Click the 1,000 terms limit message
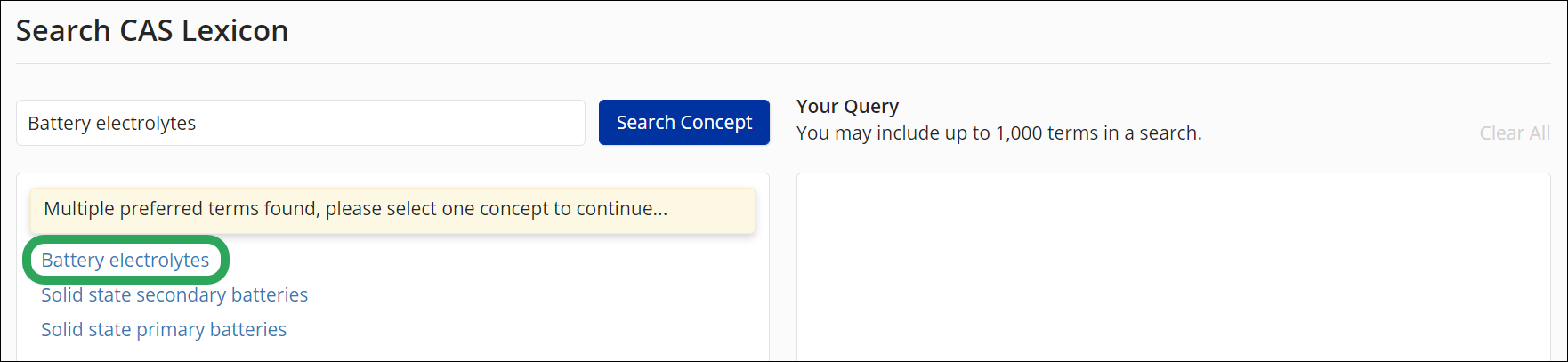Viewport: 1568px width, 362px height. (998, 133)
